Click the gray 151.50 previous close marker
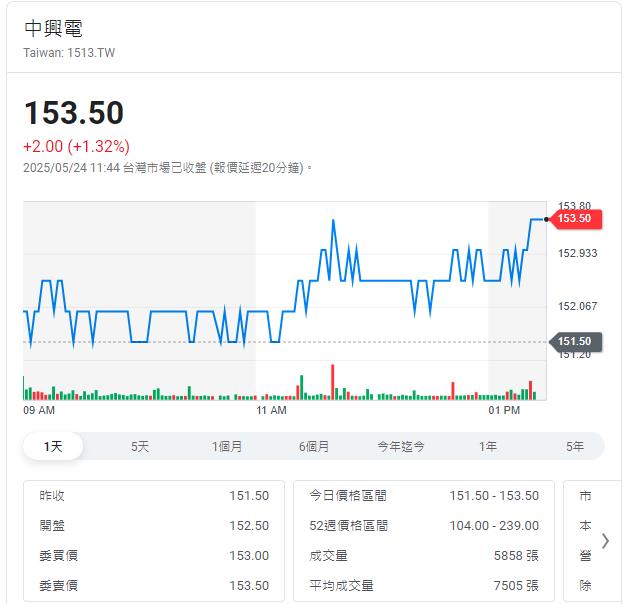627x604 pixels. point(575,342)
